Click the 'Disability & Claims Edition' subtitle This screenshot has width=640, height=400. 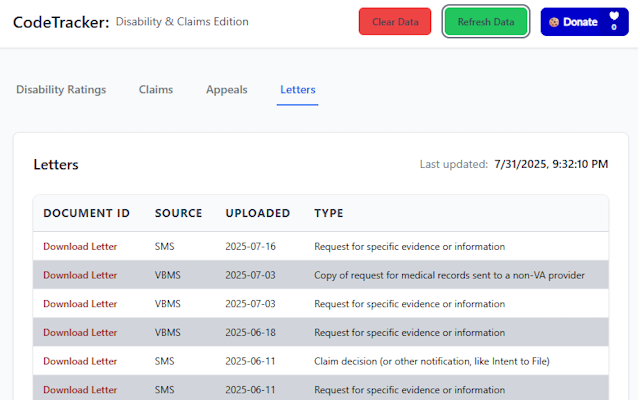(182, 22)
